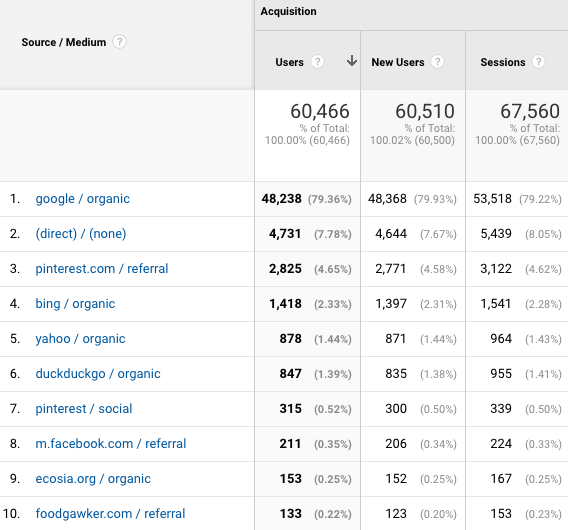Select total users value 60,466
The width and height of the screenshot is (568, 530).
(x=320, y=111)
